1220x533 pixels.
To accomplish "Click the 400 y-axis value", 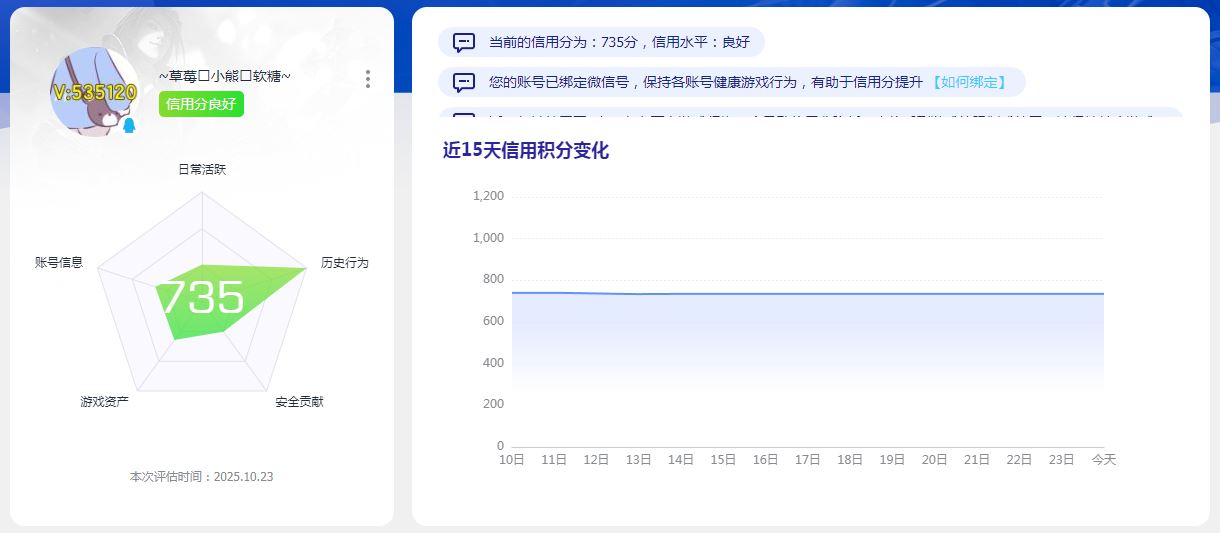I will pyautogui.click(x=494, y=363).
